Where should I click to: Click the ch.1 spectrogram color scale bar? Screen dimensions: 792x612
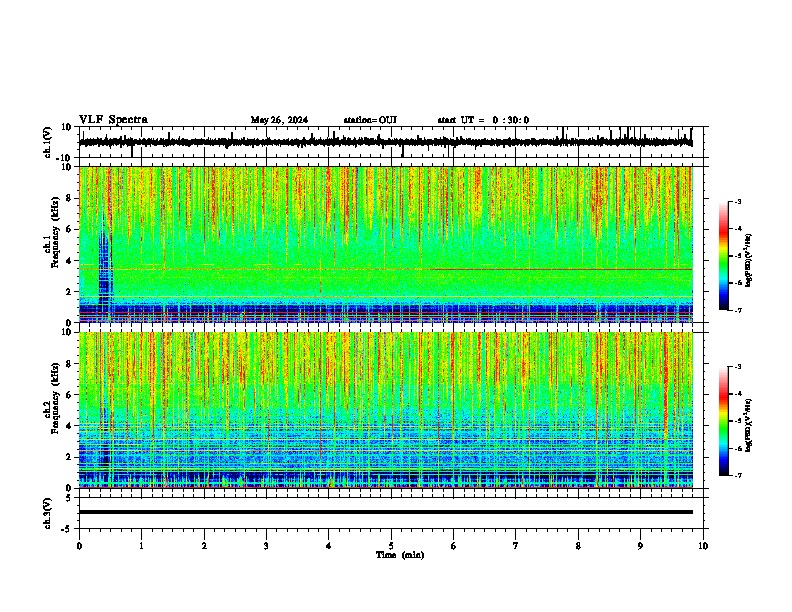pos(723,256)
